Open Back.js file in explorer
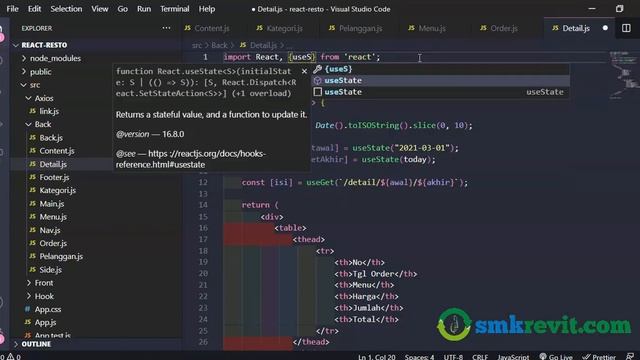The width and height of the screenshot is (640, 360). (51, 138)
